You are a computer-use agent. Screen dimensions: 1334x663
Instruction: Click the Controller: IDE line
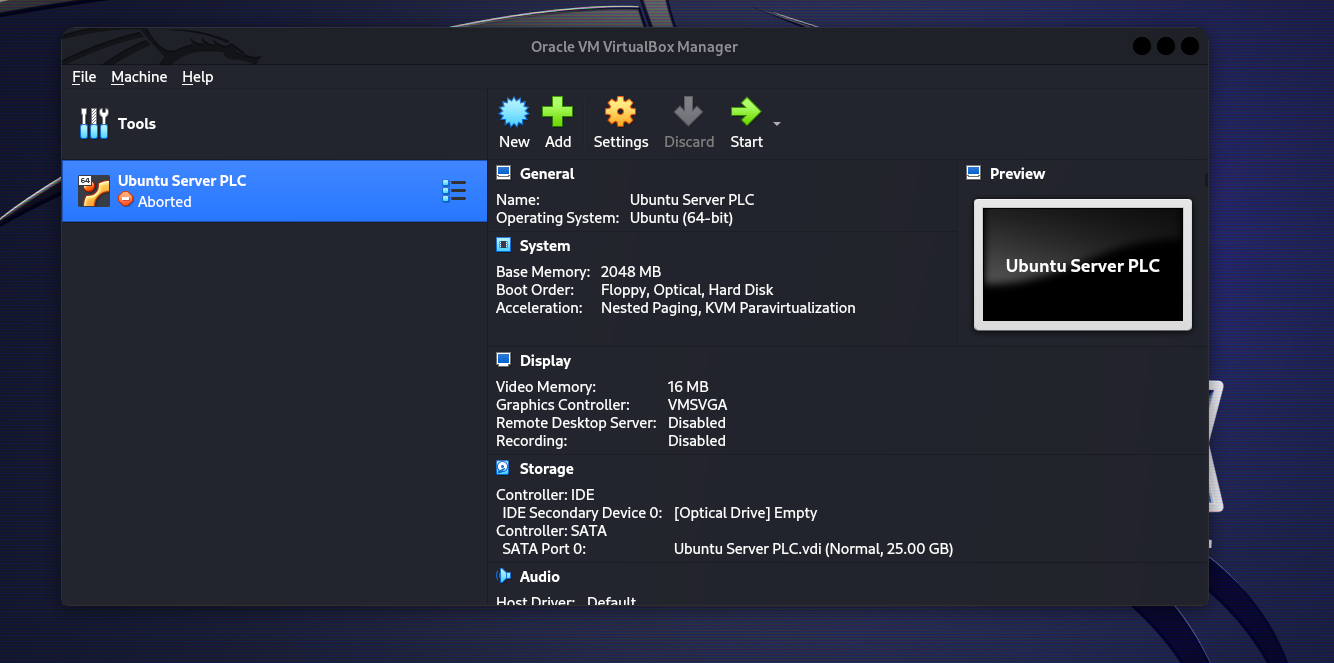[x=545, y=495]
